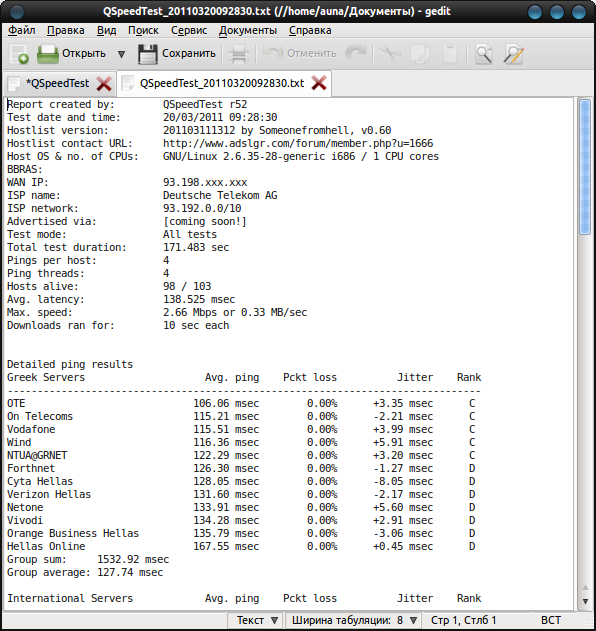The width and height of the screenshot is (596, 631).
Task: Click the Открыть button label
Action: [84, 54]
